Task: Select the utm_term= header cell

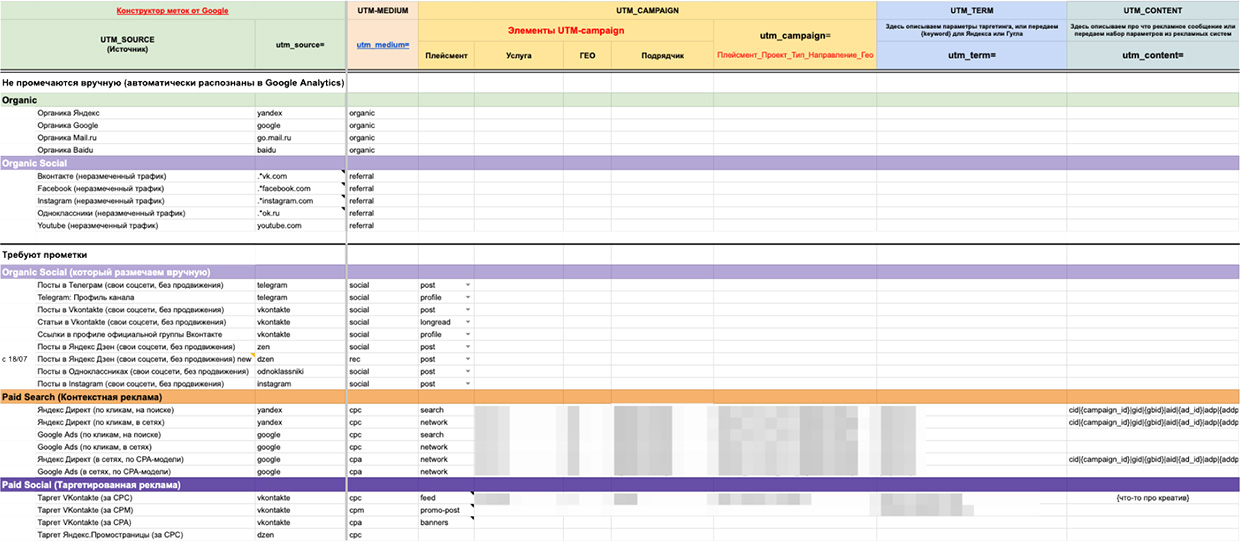Action: click(x=971, y=56)
